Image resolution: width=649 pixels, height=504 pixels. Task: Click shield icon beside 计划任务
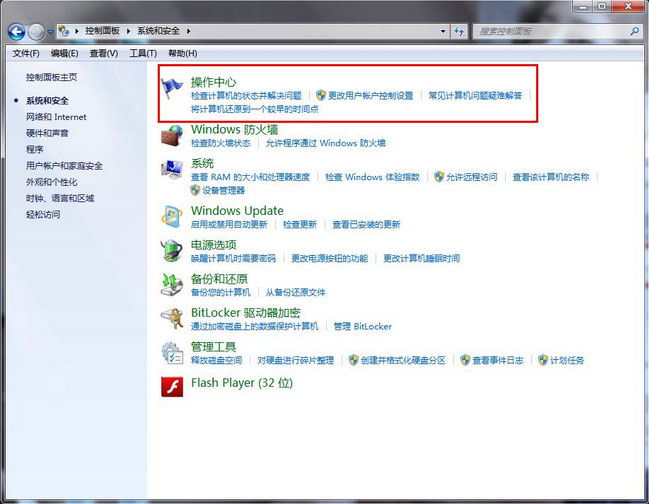(x=543, y=360)
